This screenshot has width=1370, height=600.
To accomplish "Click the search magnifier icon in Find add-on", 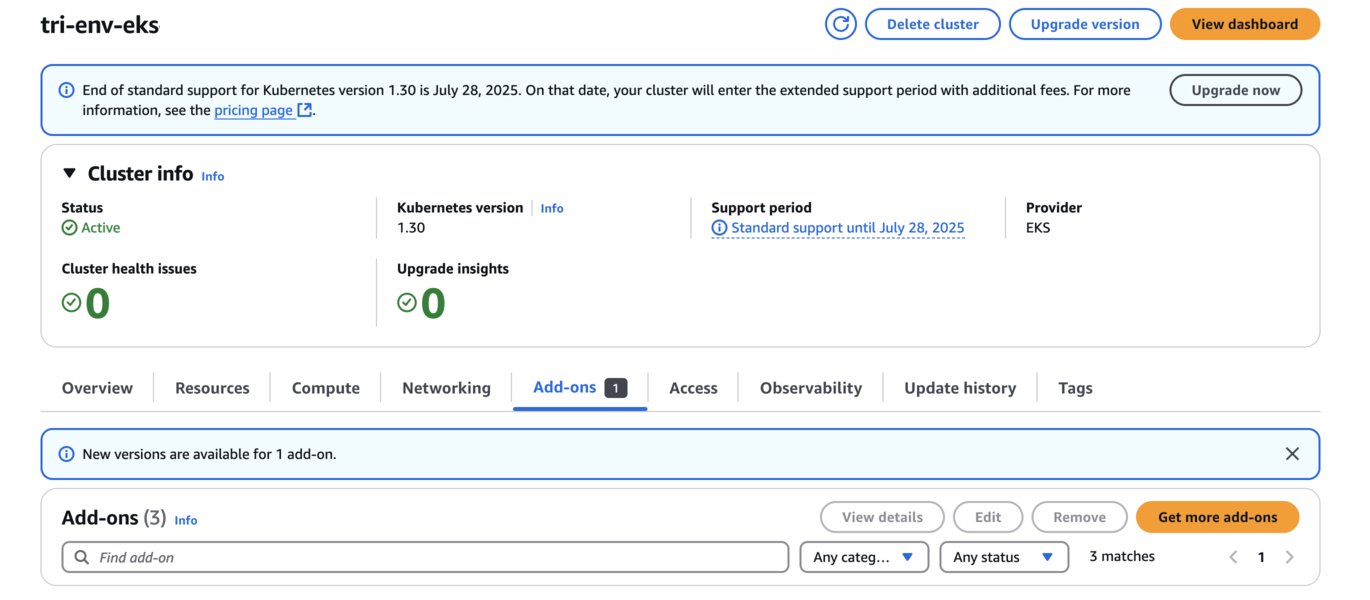I will [82, 557].
